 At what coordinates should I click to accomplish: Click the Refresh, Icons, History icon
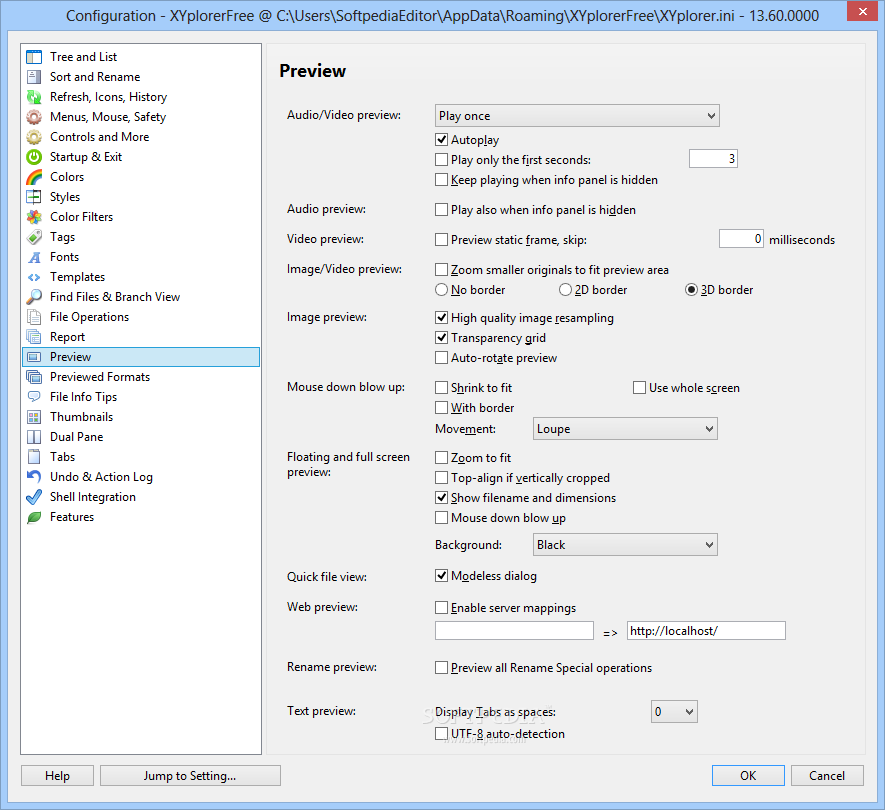tap(34, 97)
